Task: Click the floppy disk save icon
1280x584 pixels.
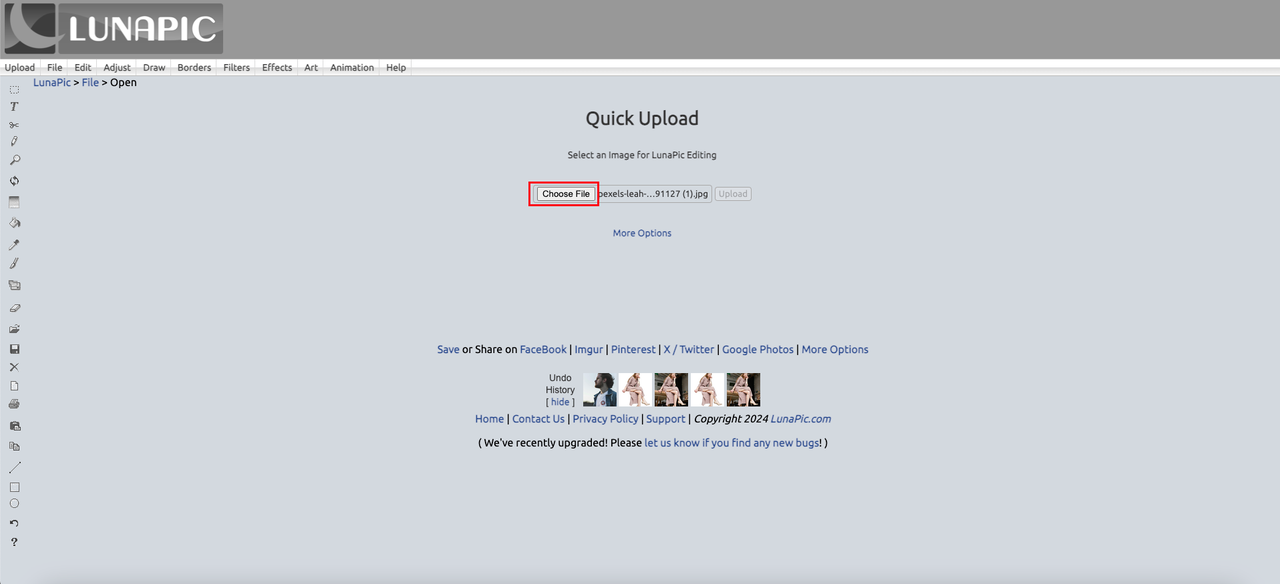Action: tap(14, 349)
